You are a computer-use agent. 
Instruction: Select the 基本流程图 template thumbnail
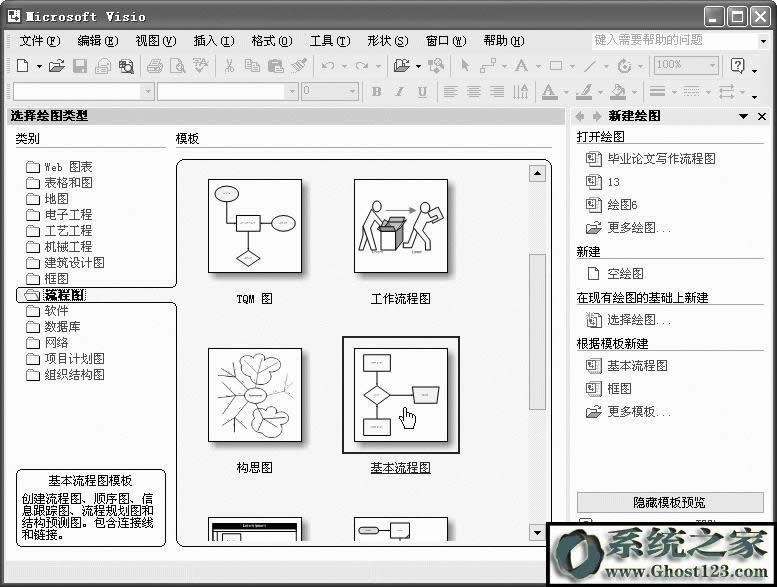point(401,395)
